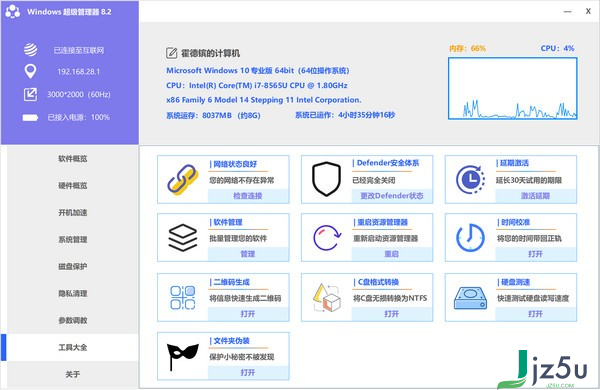Click the globe internet connection icon
This screenshot has width=600, height=390.
pyautogui.click(x=31, y=50)
